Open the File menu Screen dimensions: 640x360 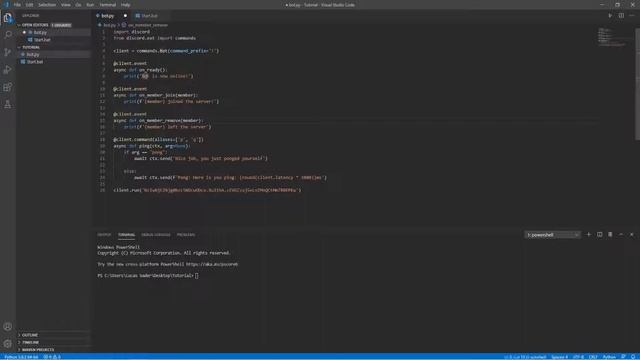coord(17,5)
